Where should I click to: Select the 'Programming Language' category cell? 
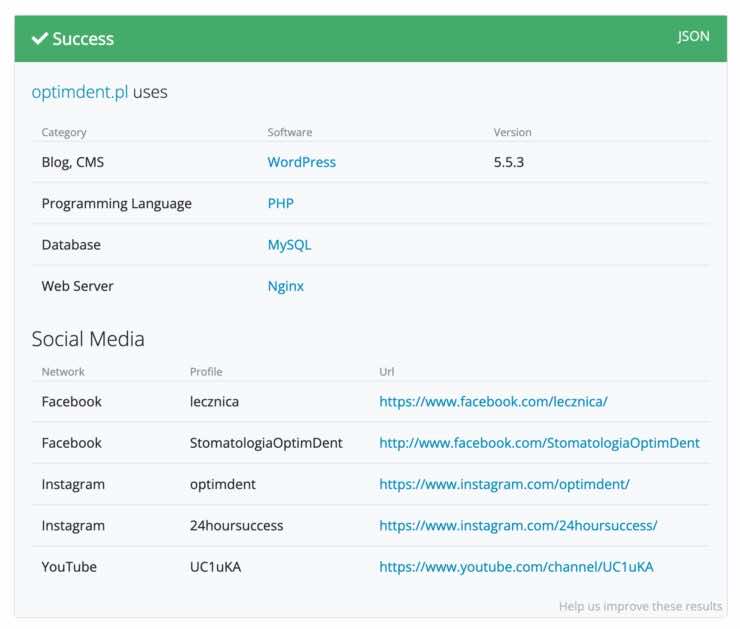pos(117,204)
